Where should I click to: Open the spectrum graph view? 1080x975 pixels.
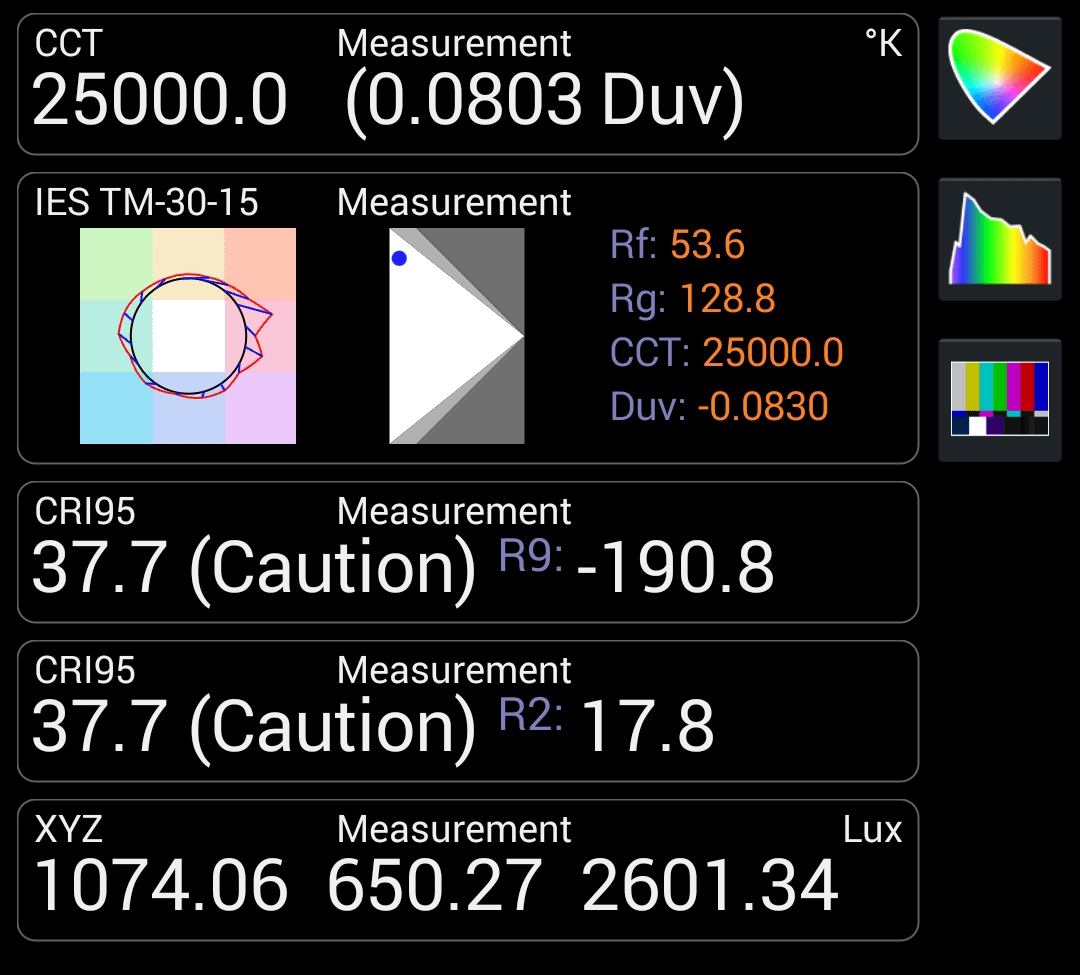999,239
